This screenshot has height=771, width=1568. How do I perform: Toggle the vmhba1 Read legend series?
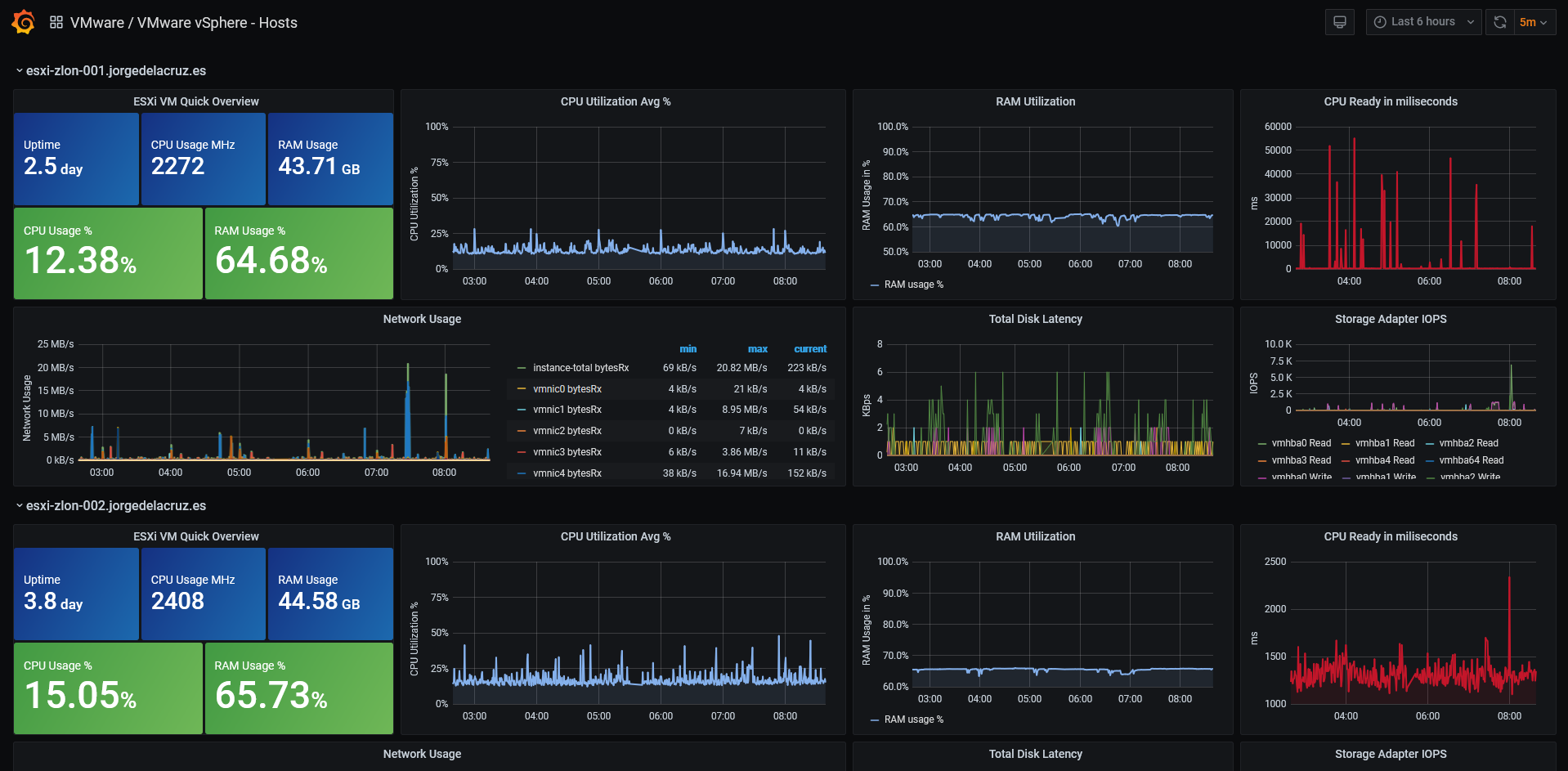(x=1385, y=443)
